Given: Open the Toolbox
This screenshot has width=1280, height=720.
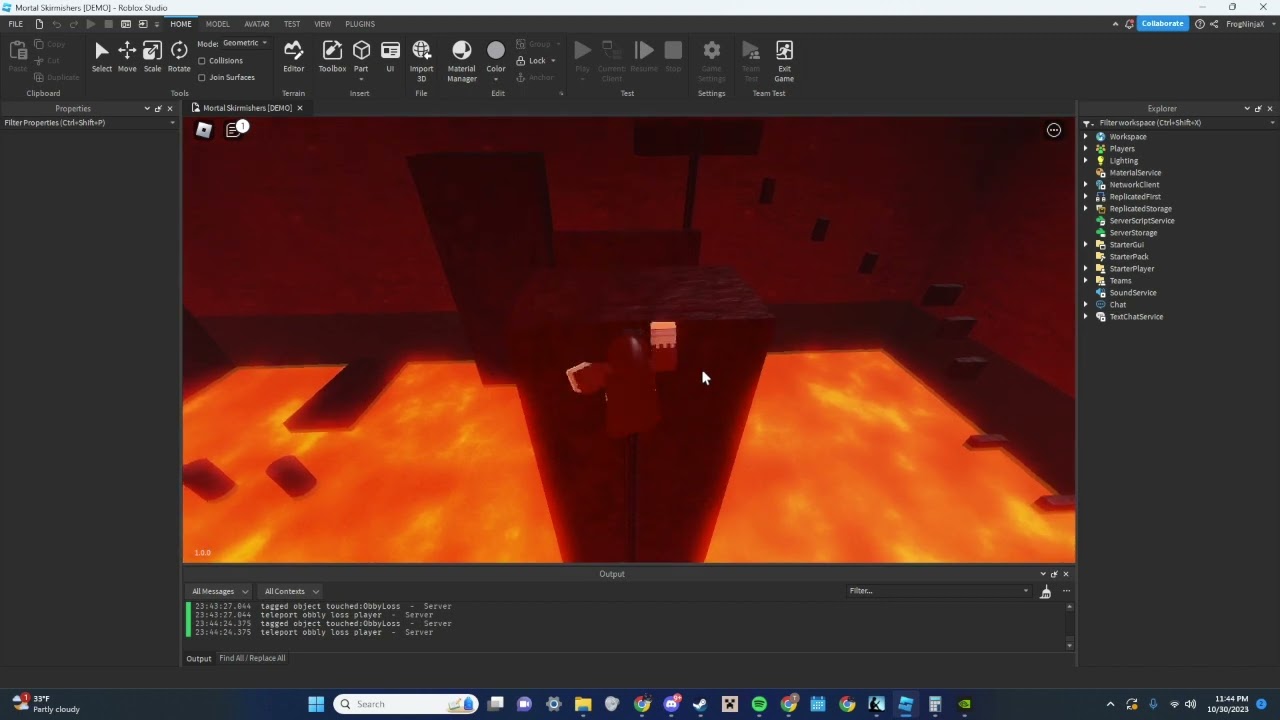Looking at the screenshot, I should (332, 57).
